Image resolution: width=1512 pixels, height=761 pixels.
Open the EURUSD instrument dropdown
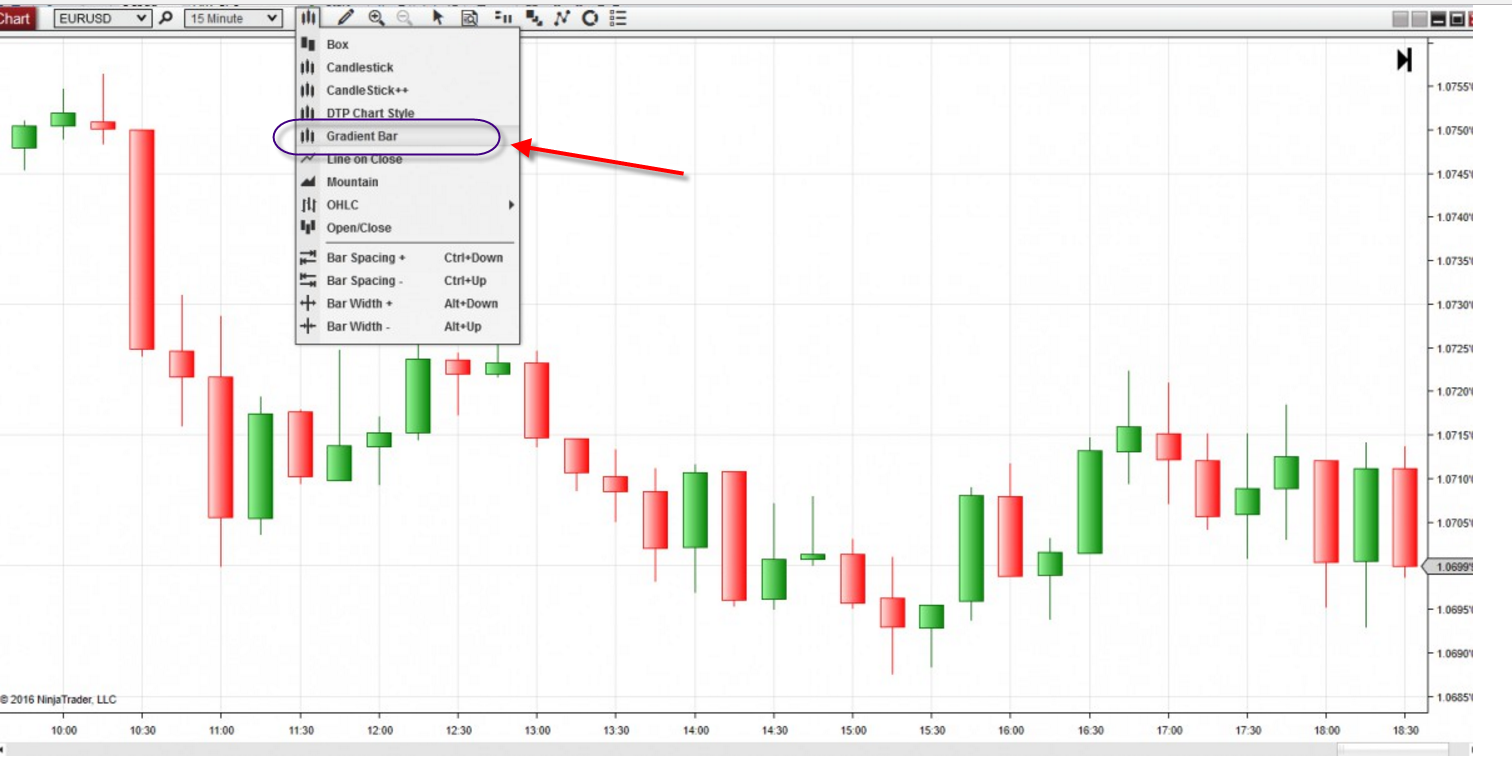click(x=102, y=18)
